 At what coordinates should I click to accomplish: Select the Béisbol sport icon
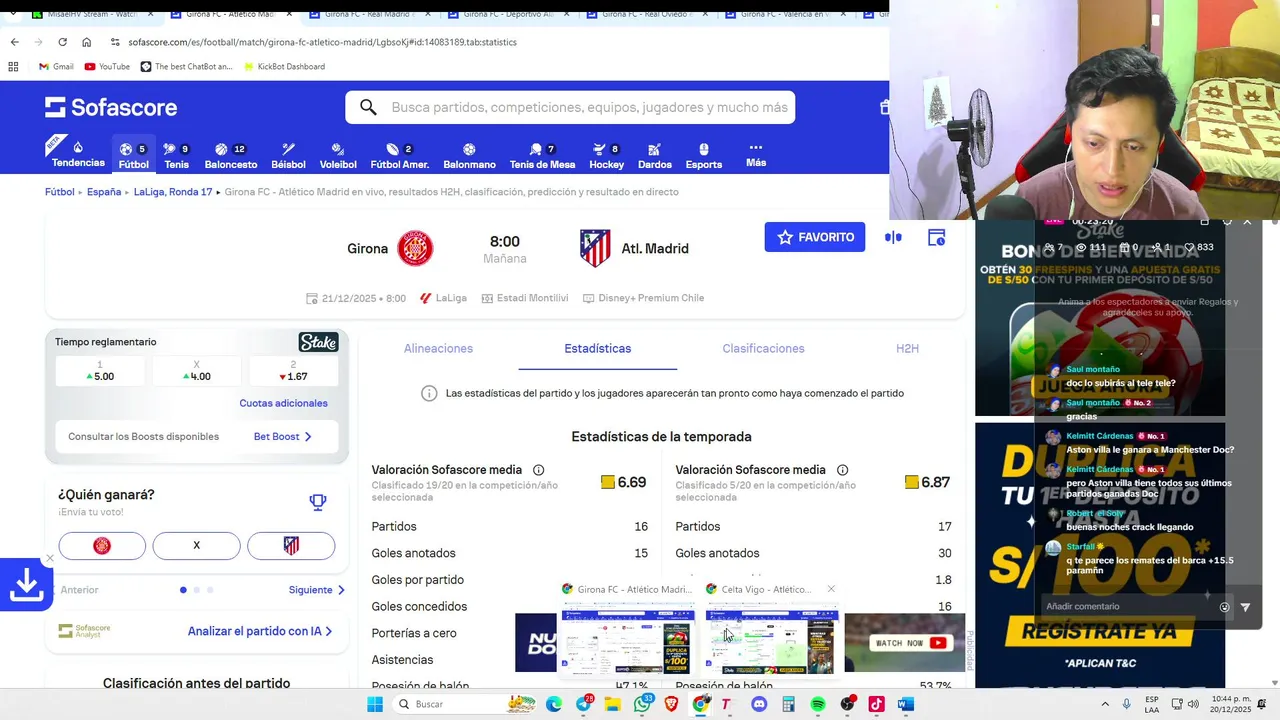[288, 155]
